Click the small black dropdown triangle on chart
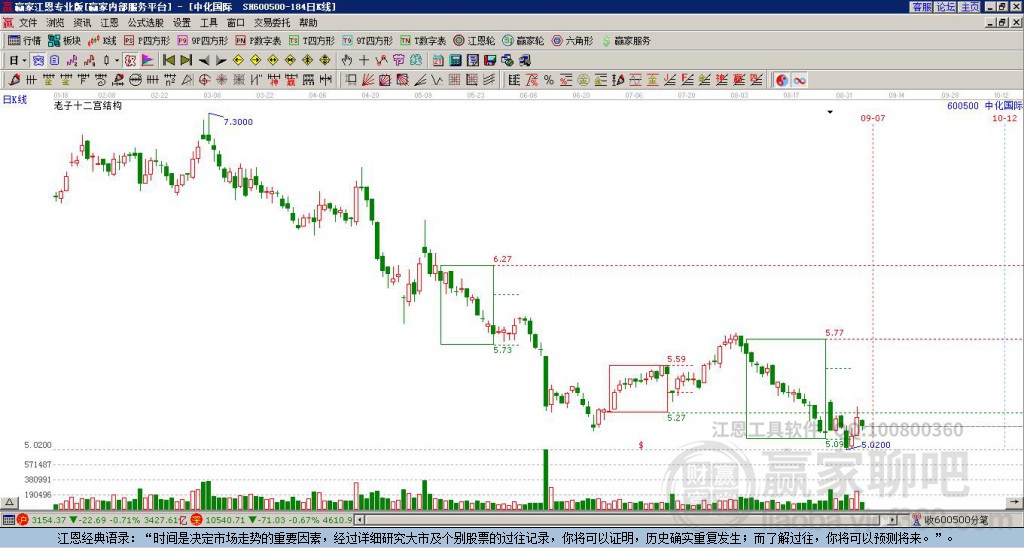 tap(829, 112)
